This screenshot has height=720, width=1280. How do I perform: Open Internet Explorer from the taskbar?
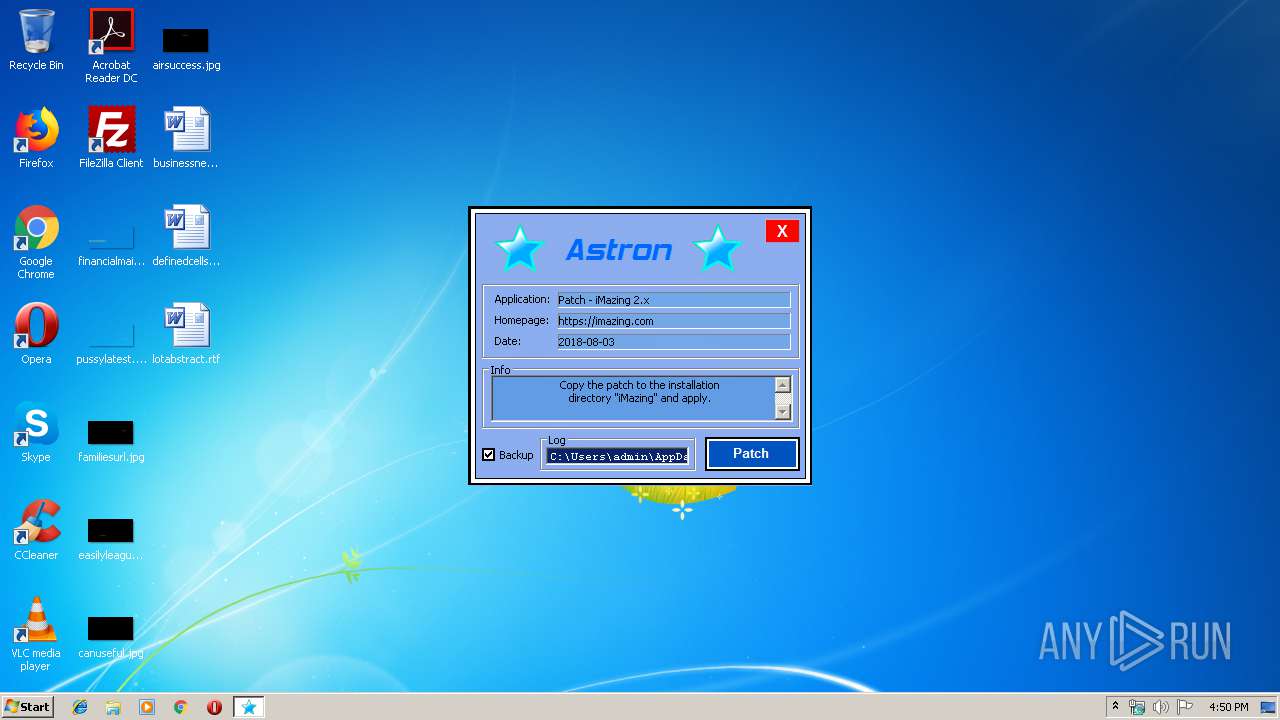tap(80, 707)
